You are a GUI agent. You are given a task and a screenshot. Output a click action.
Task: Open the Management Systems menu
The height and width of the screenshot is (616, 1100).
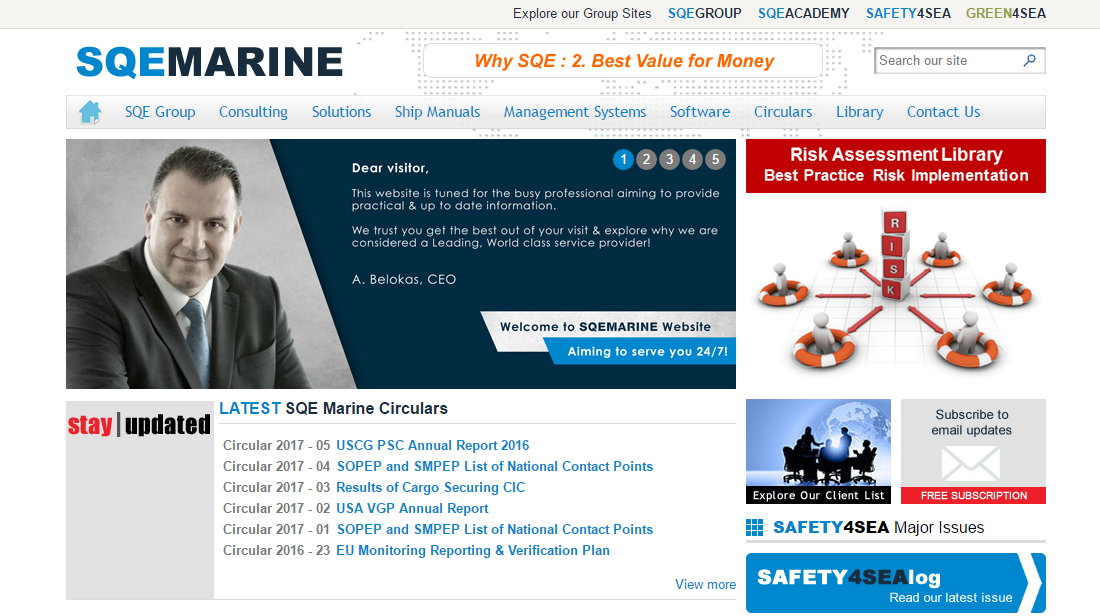tap(575, 112)
